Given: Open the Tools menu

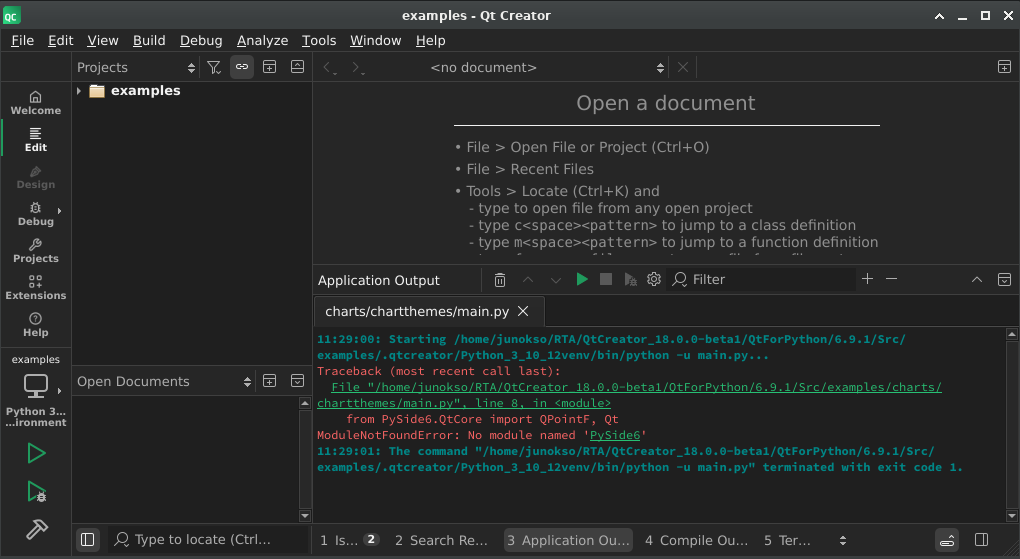Looking at the screenshot, I should [319, 40].
